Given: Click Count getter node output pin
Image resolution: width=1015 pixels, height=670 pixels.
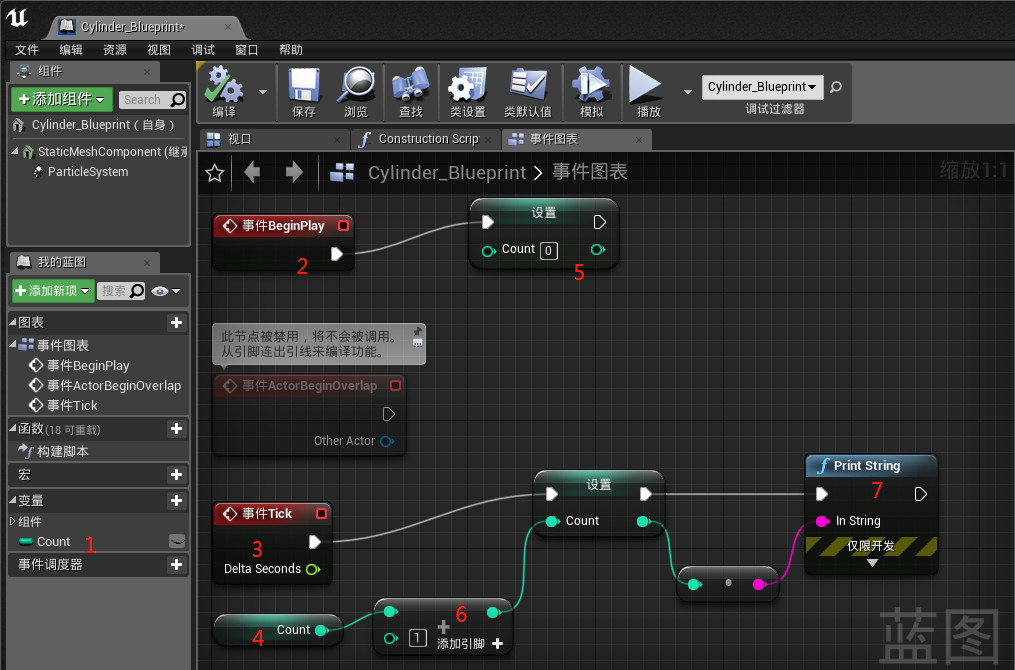Looking at the screenshot, I should pos(321,630).
